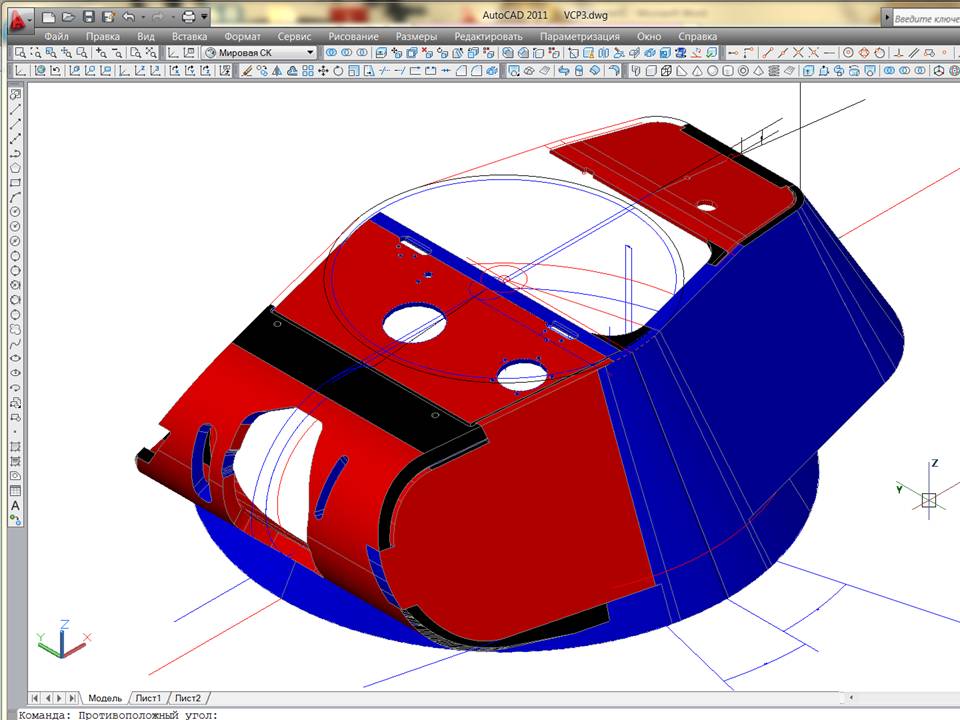Click the Snap to Endpoint icon
The height and width of the screenshot is (720, 960).
(x=768, y=53)
